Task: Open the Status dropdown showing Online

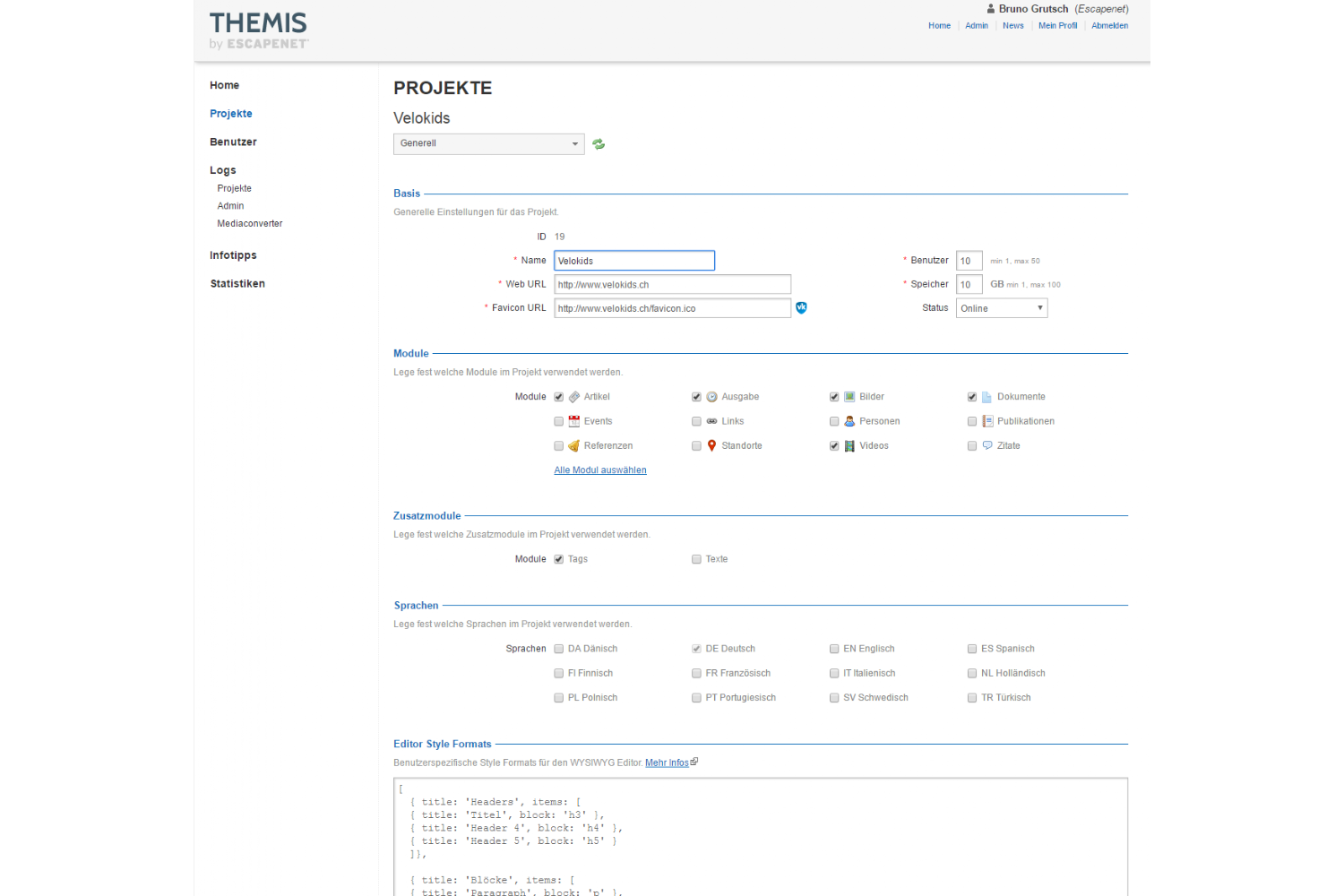Action: click(x=1001, y=308)
